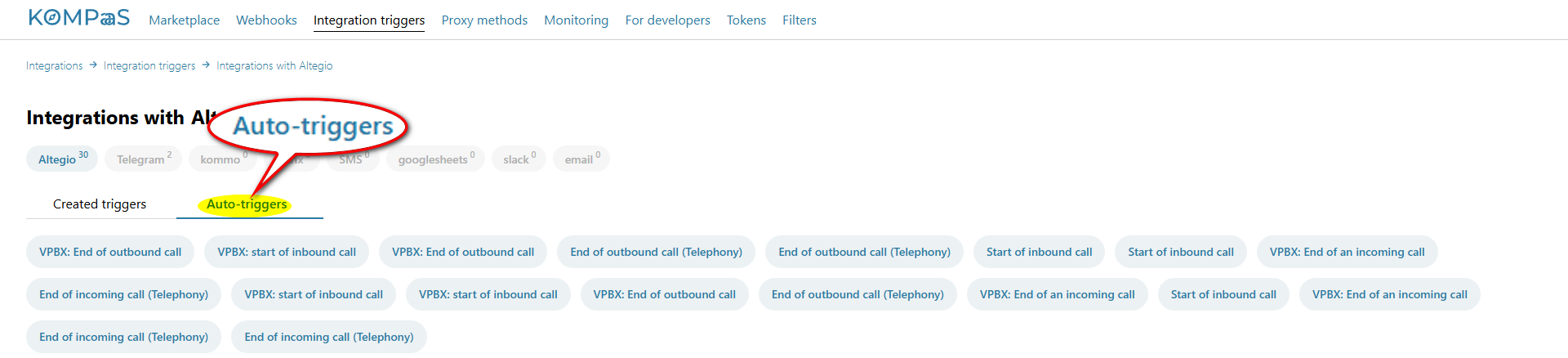This screenshot has width=1568, height=358.
Task: Click the KOMPAS logo
Action: 78,18
